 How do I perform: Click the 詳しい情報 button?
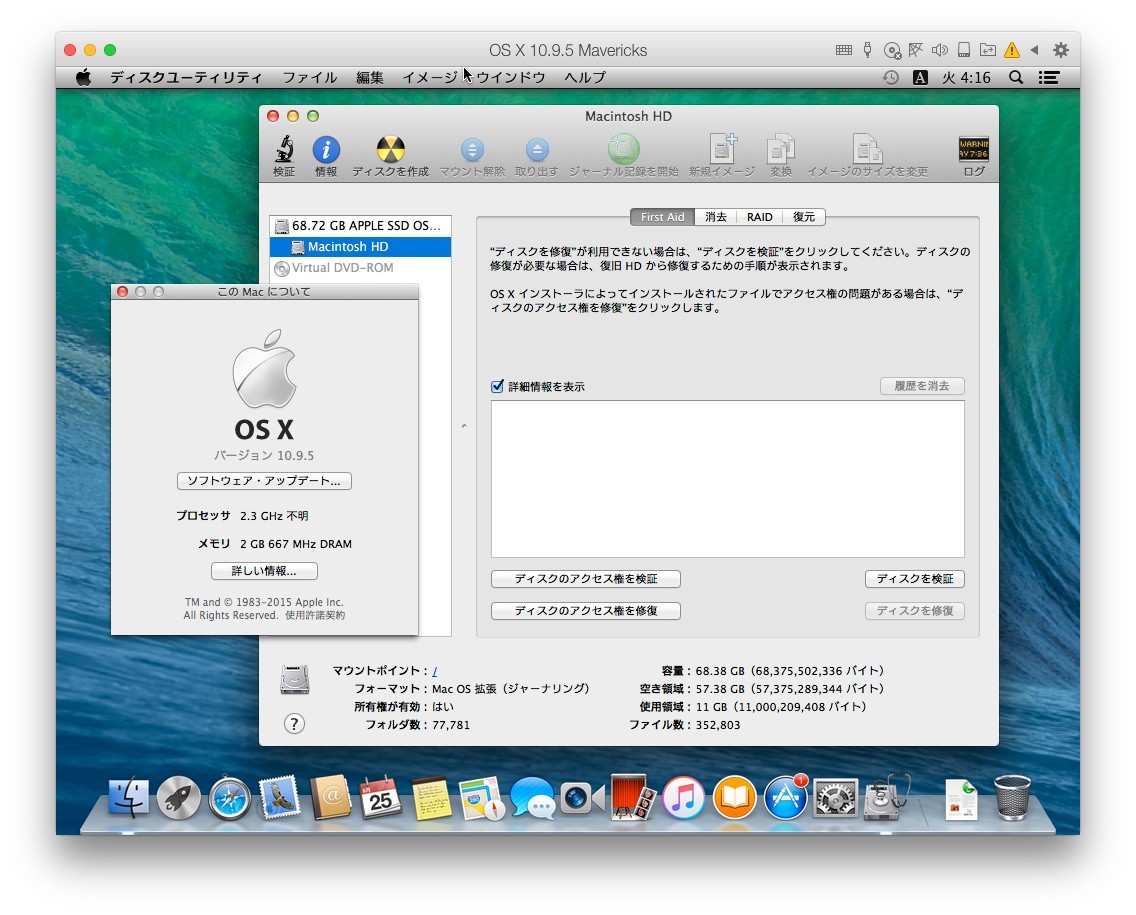pyautogui.click(x=264, y=571)
